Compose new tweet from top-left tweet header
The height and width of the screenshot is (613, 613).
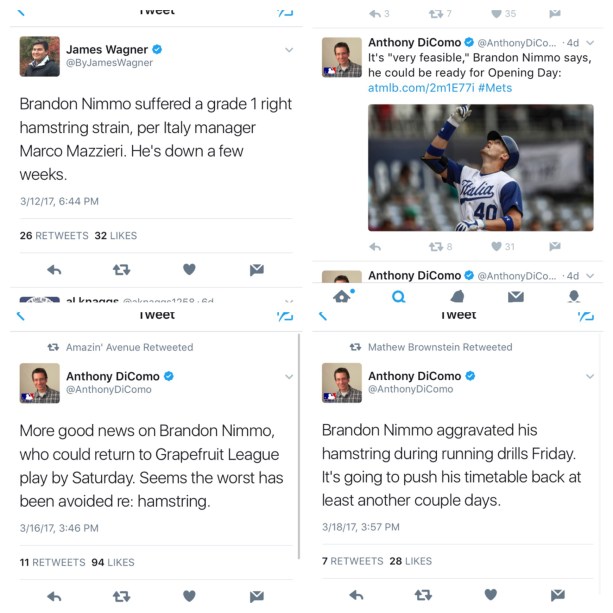tap(285, 13)
